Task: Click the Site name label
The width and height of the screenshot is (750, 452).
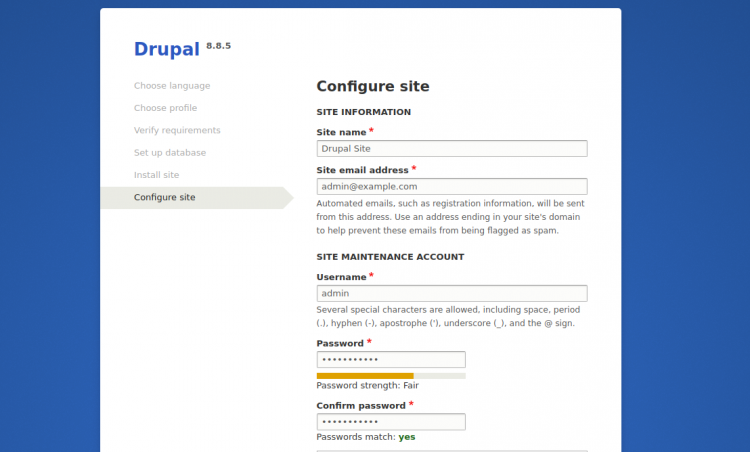Action: click(x=341, y=132)
